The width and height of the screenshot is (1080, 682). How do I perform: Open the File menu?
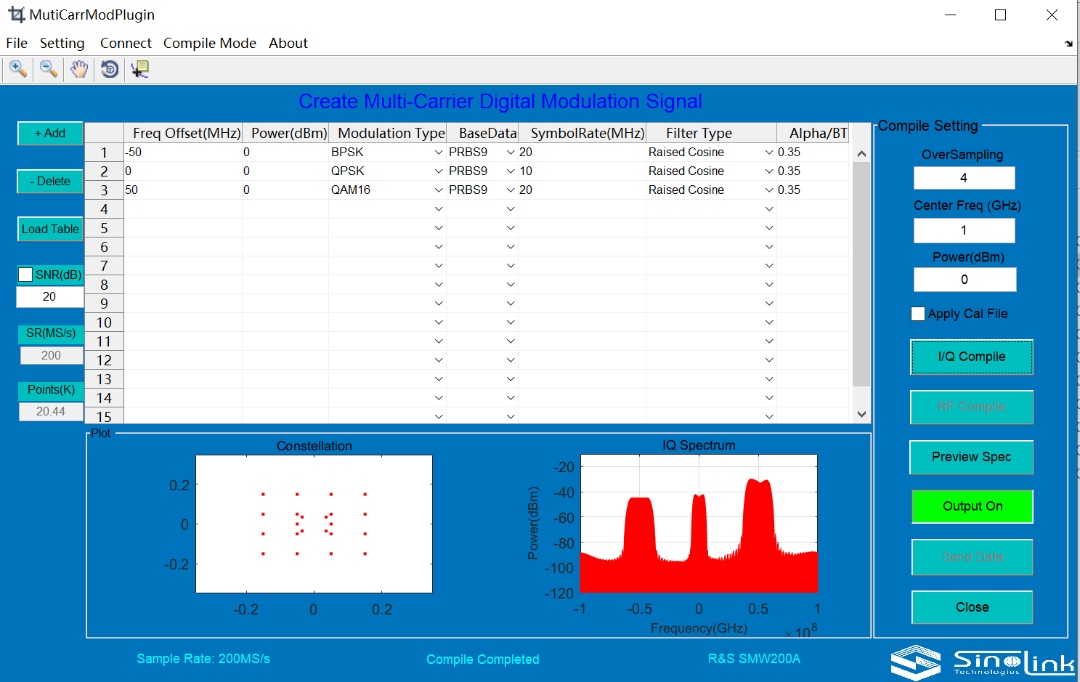pyautogui.click(x=17, y=43)
